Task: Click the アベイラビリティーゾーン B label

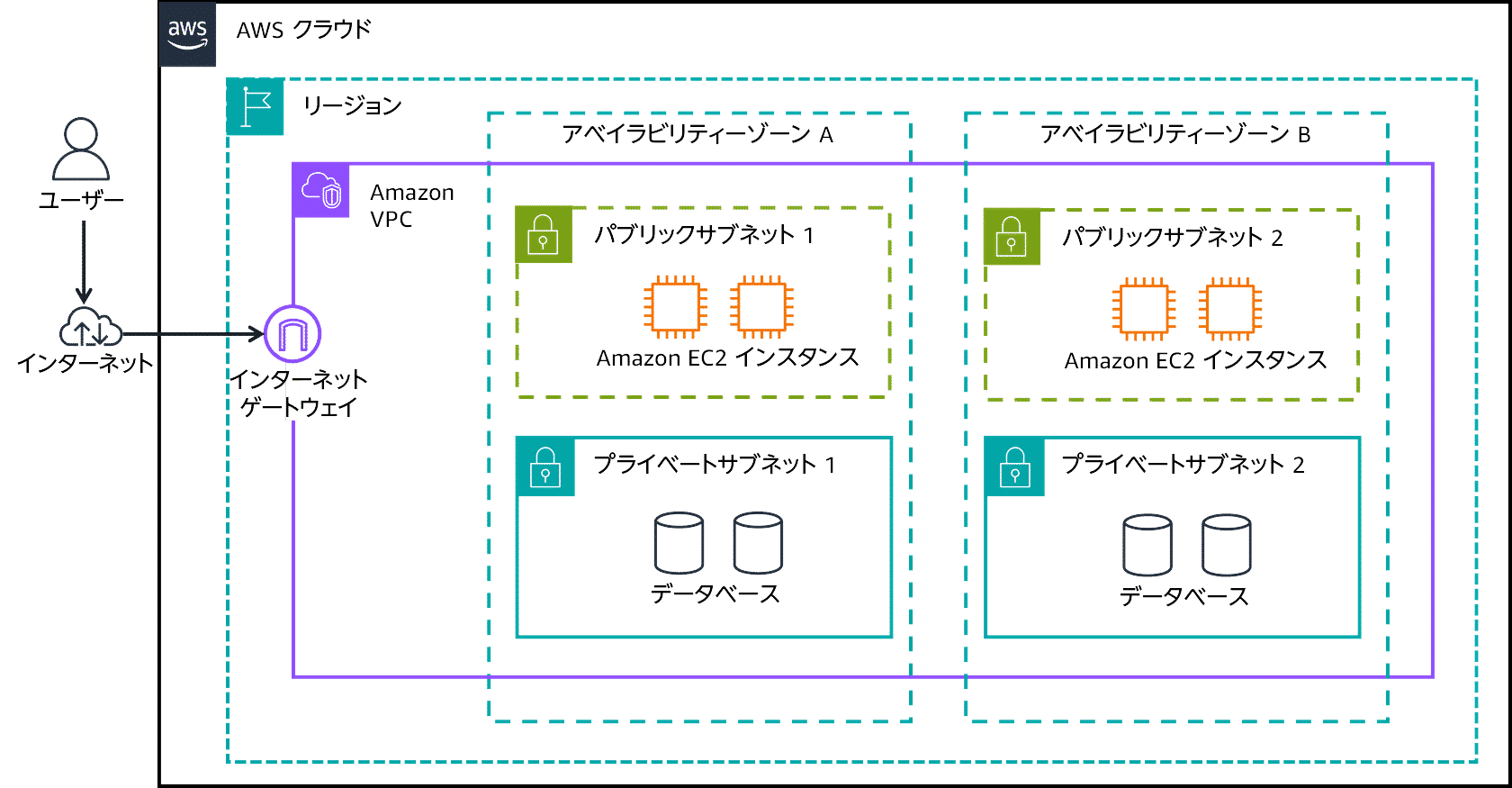Action: (1175, 134)
